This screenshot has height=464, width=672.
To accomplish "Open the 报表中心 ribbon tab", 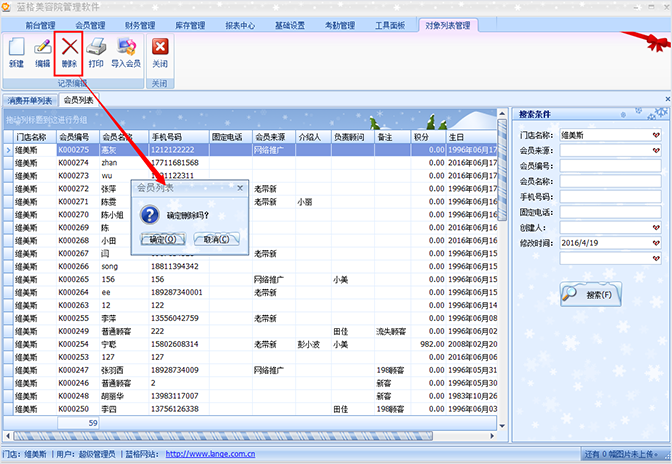I will [239, 24].
